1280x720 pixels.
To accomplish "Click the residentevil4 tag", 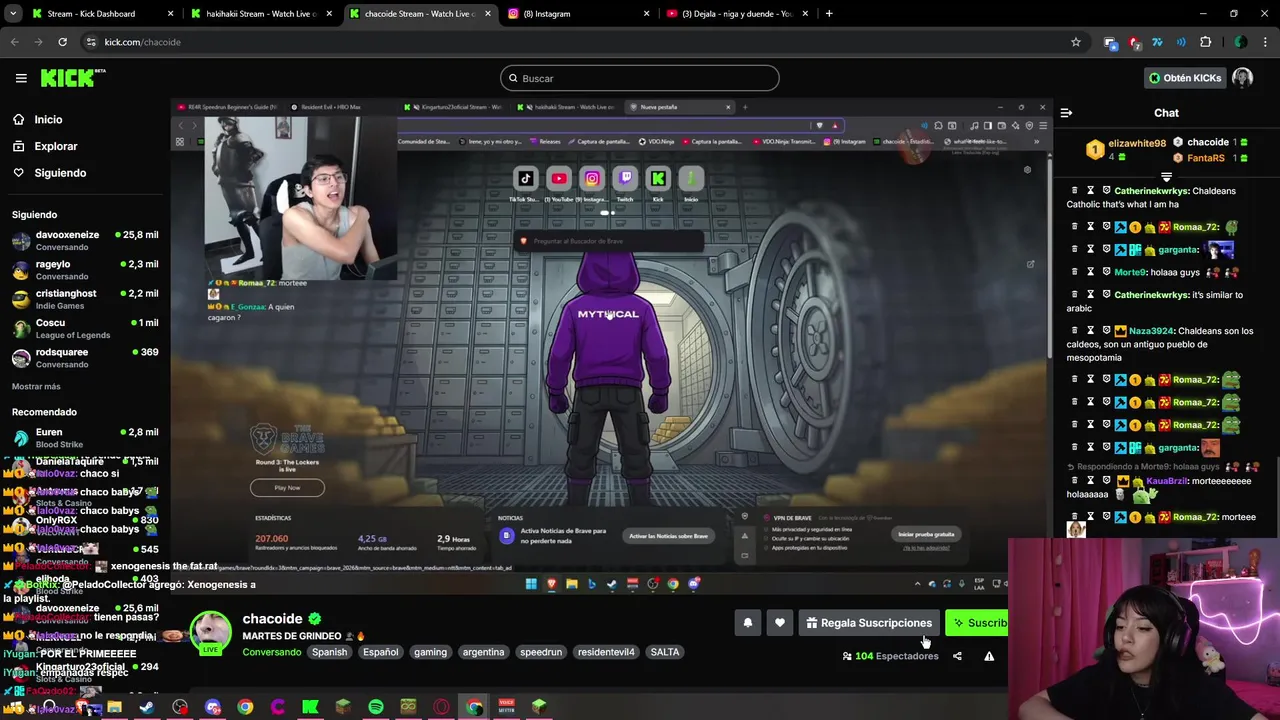I will [606, 652].
